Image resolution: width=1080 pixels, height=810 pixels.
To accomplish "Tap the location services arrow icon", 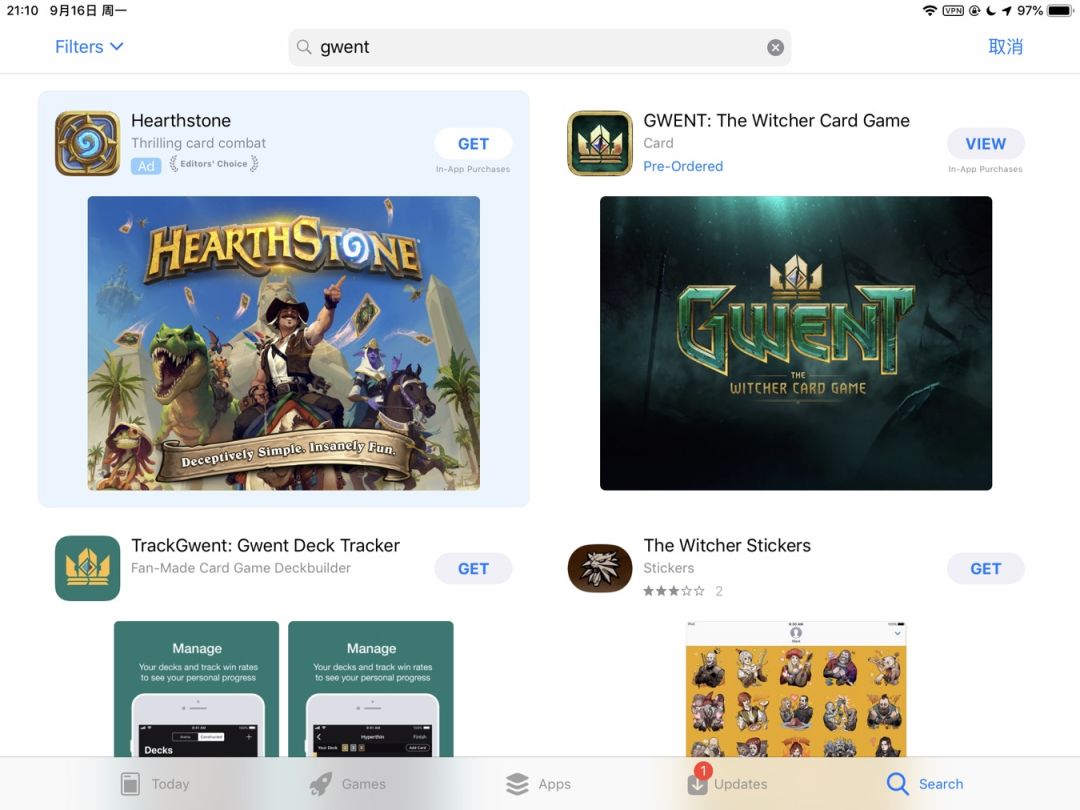I will point(1007,10).
